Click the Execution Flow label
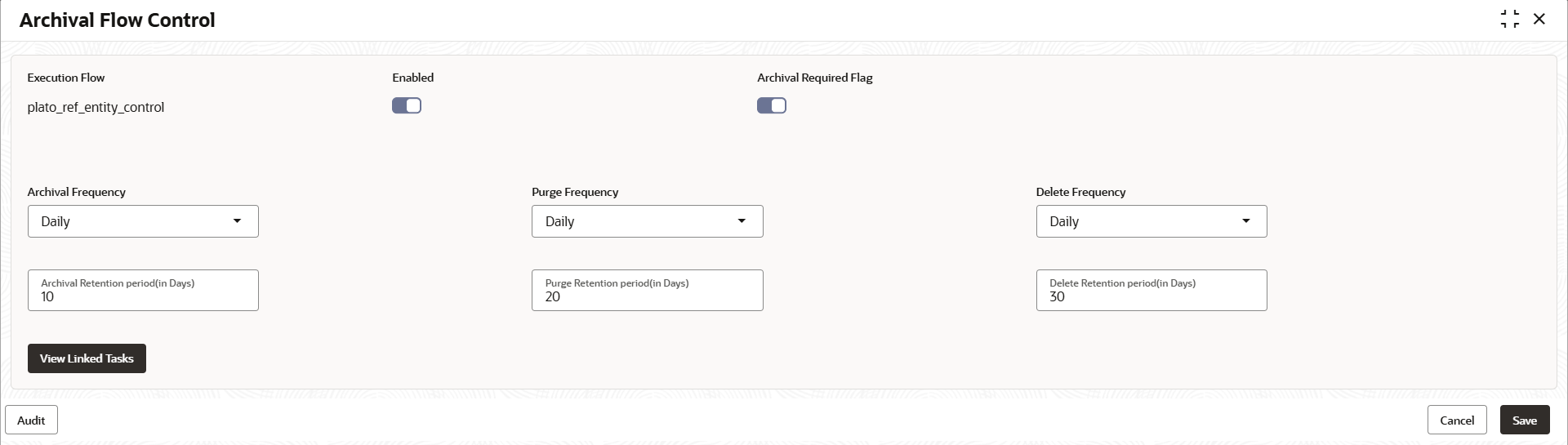The width and height of the screenshot is (1568, 445). click(x=66, y=78)
